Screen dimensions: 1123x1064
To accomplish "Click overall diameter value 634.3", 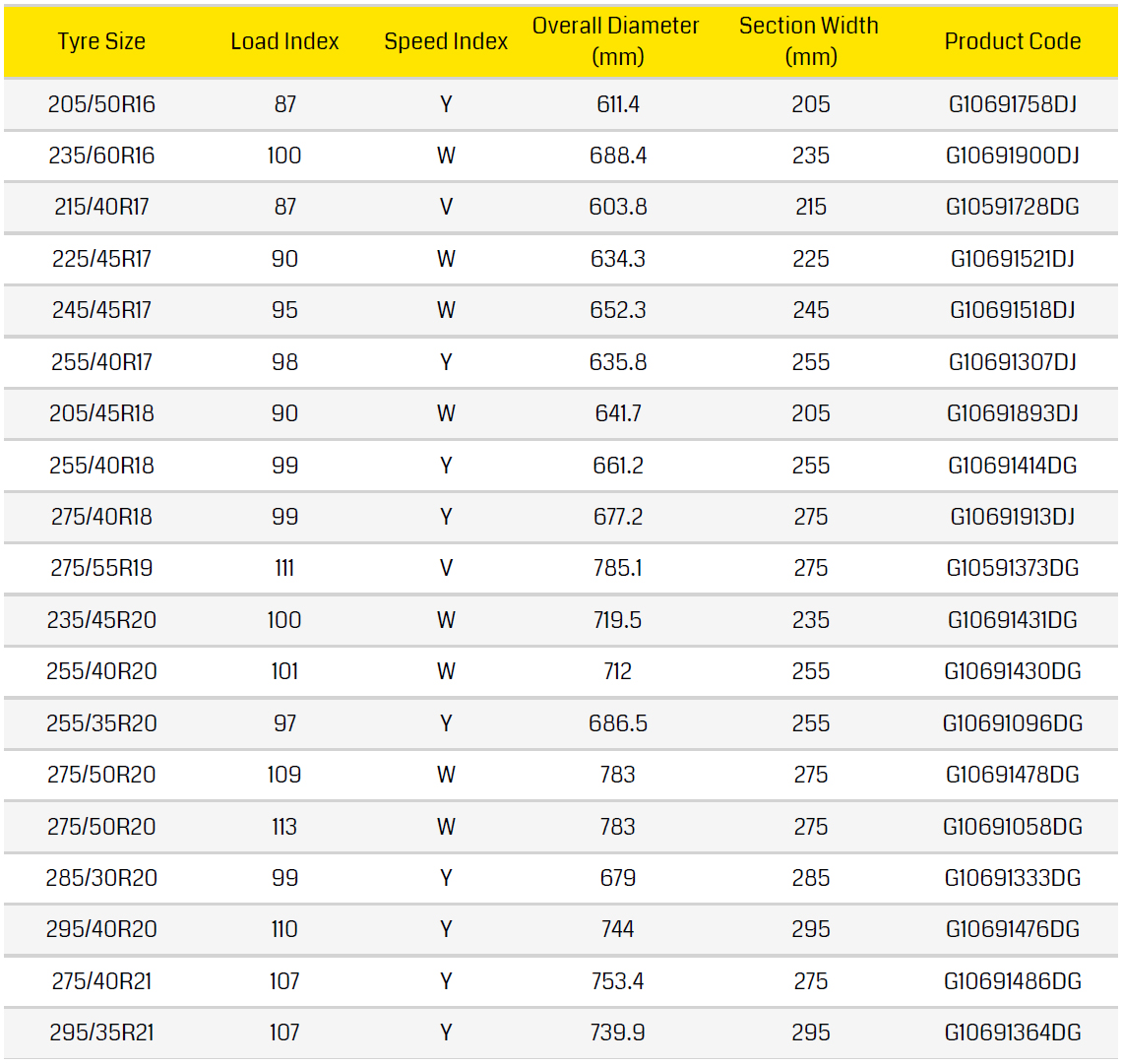I will 618,259.
